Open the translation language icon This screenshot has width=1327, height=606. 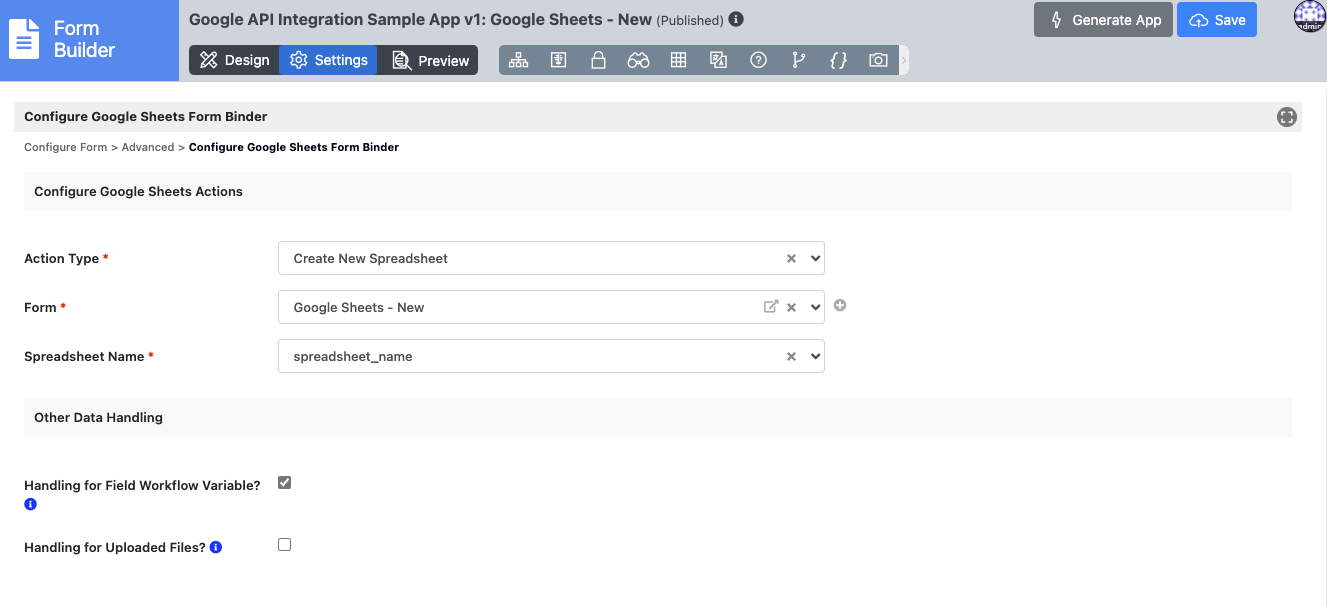(x=718, y=60)
